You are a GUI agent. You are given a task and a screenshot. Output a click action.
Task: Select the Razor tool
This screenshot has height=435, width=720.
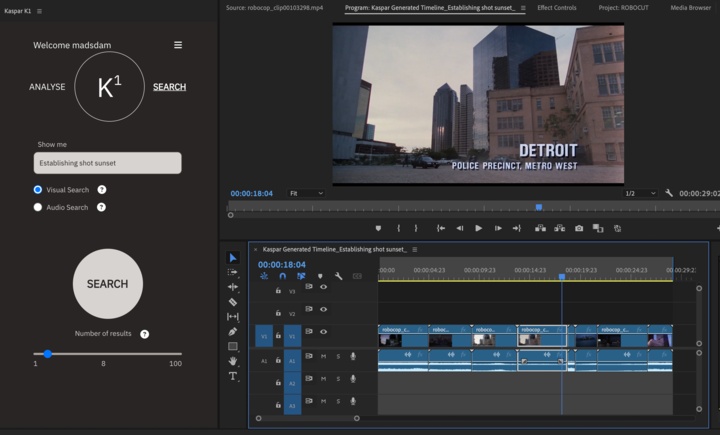(x=233, y=302)
